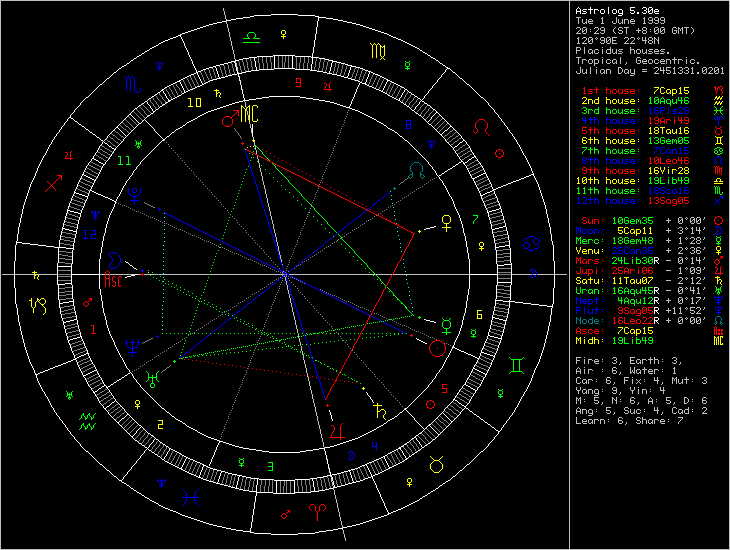Select the red ASC Ascendant label in chart

coord(116,279)
